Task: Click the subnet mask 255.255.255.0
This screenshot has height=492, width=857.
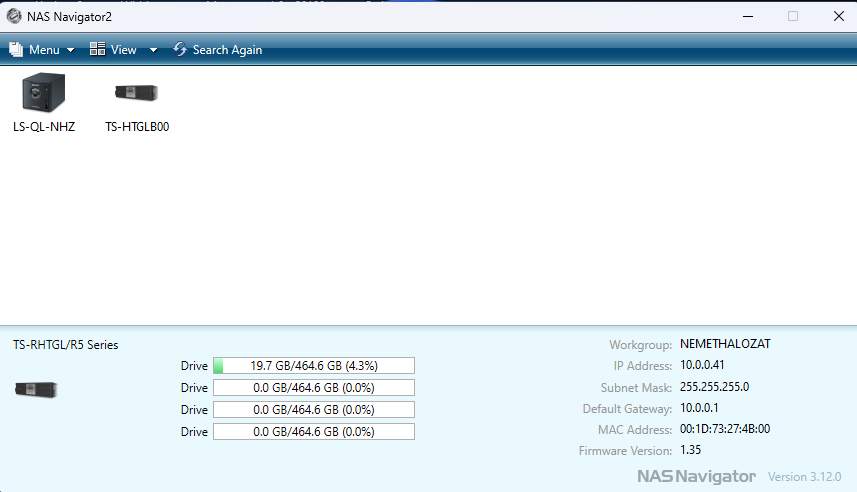Action: point(714,386)
